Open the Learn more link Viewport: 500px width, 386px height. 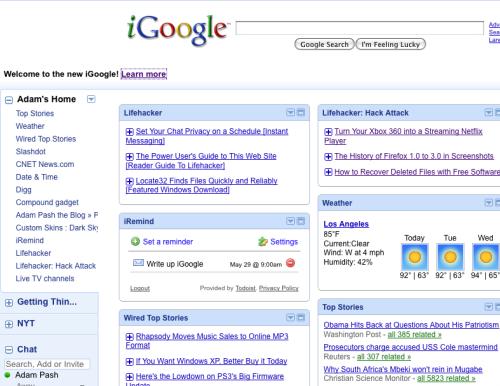pos(144,74)
